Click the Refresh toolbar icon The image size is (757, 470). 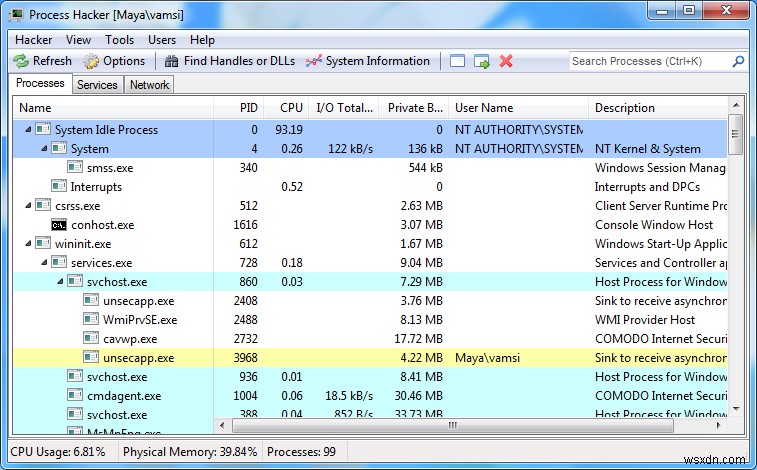[20, 61]
